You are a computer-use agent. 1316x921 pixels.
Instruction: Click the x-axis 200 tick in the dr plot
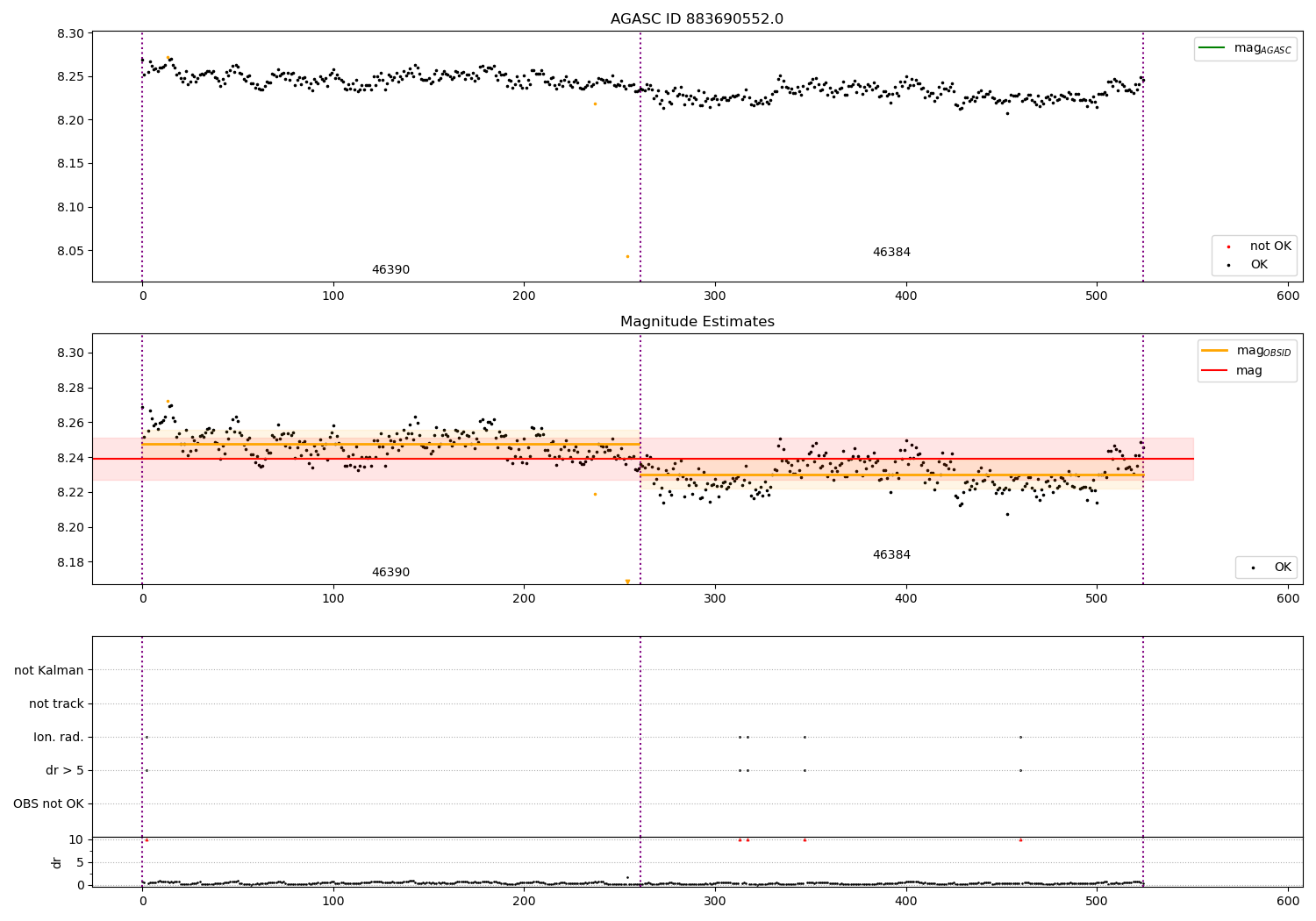[x=524, y=901]
